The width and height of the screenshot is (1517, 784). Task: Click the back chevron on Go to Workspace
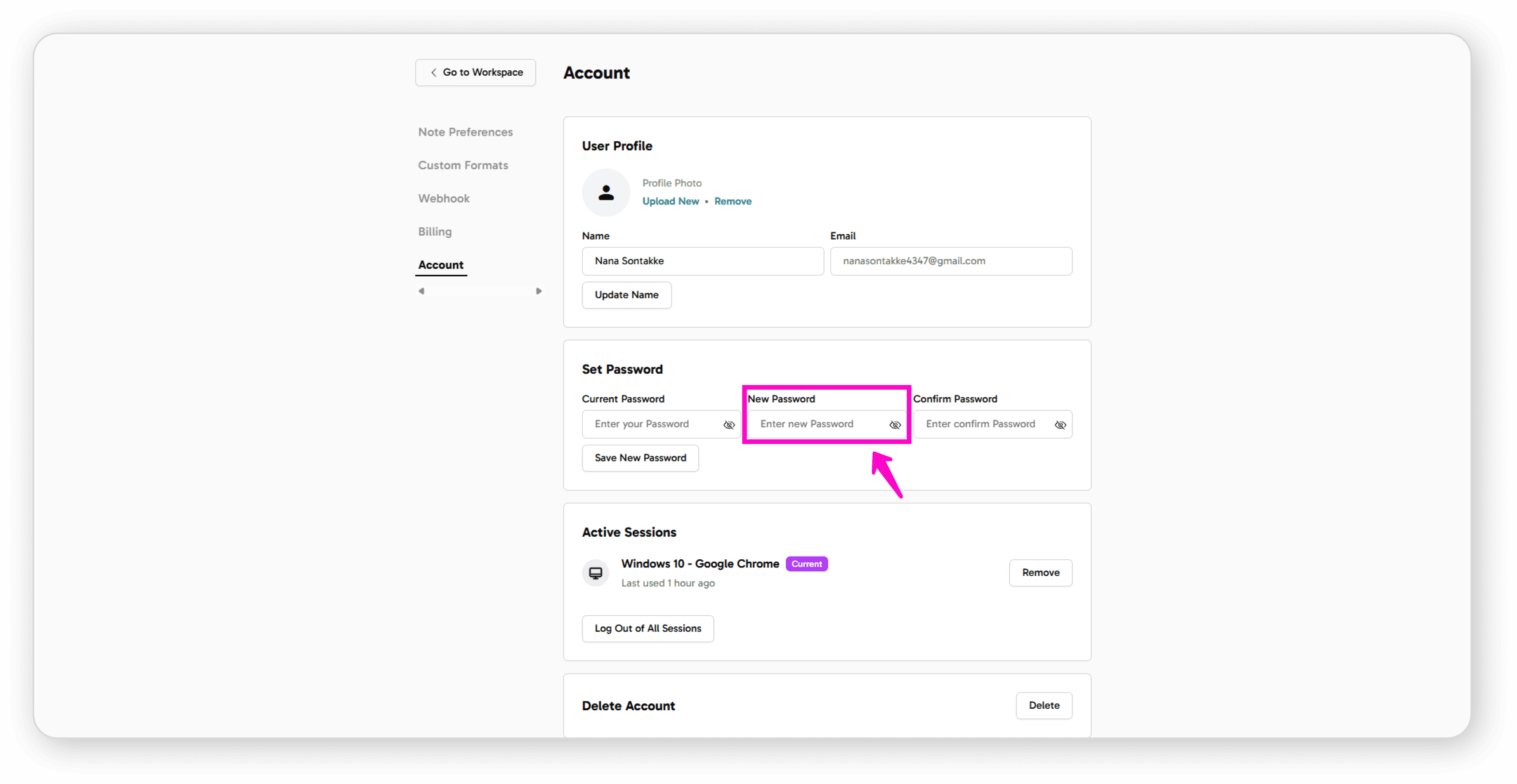point(434,73)
